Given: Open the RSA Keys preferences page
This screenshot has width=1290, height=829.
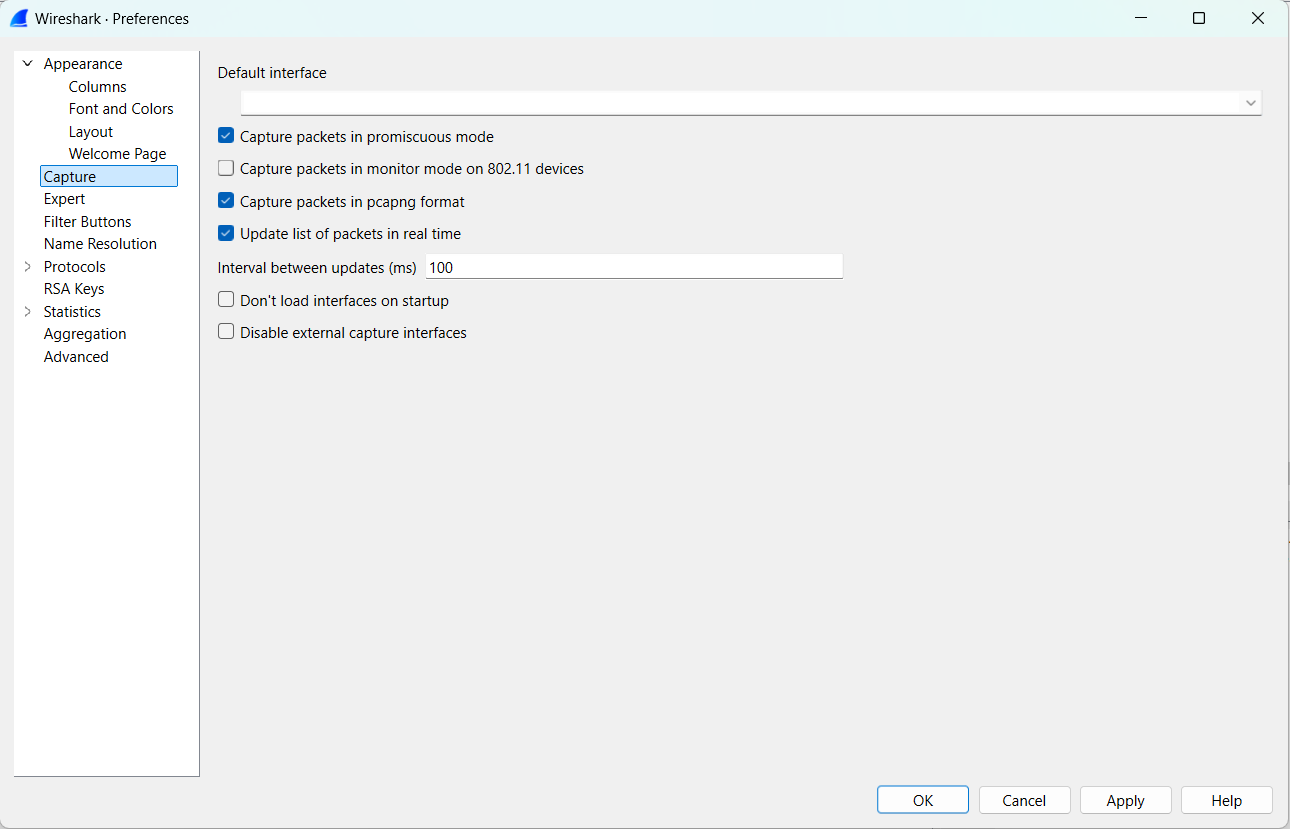Looking at the screenshot, I should (x=74, y=289).
